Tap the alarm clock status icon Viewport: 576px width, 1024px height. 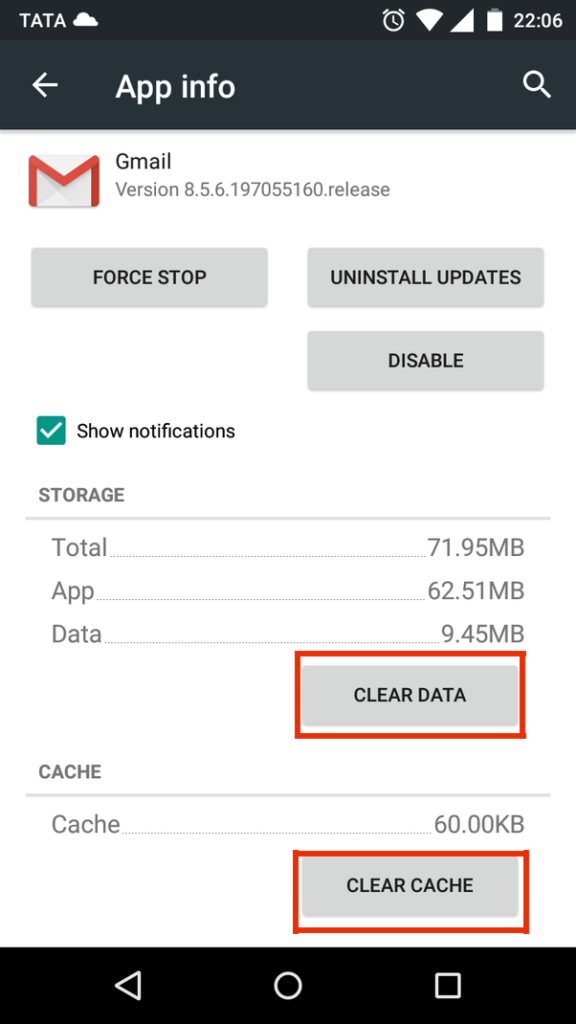tap(392, 18)
